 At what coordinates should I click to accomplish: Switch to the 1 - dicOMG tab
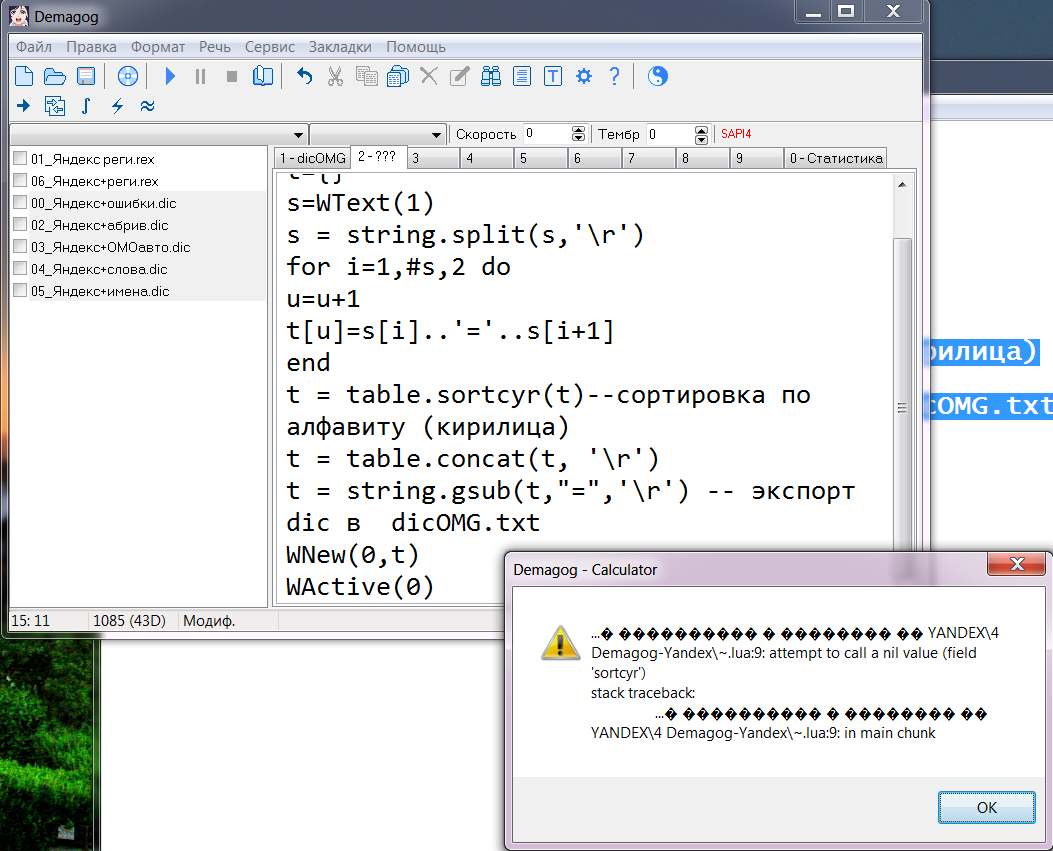(x=312, y=158)
